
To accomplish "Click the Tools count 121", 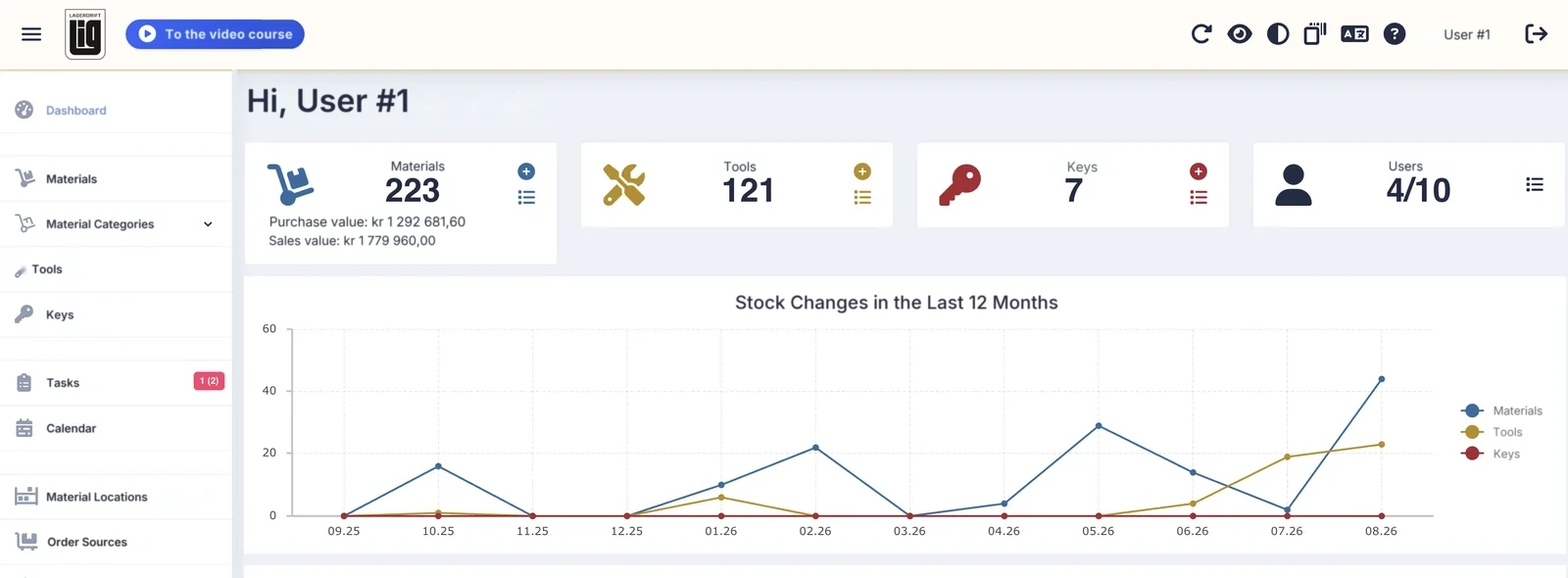I will pyautogui.click(x=749, y=190).
